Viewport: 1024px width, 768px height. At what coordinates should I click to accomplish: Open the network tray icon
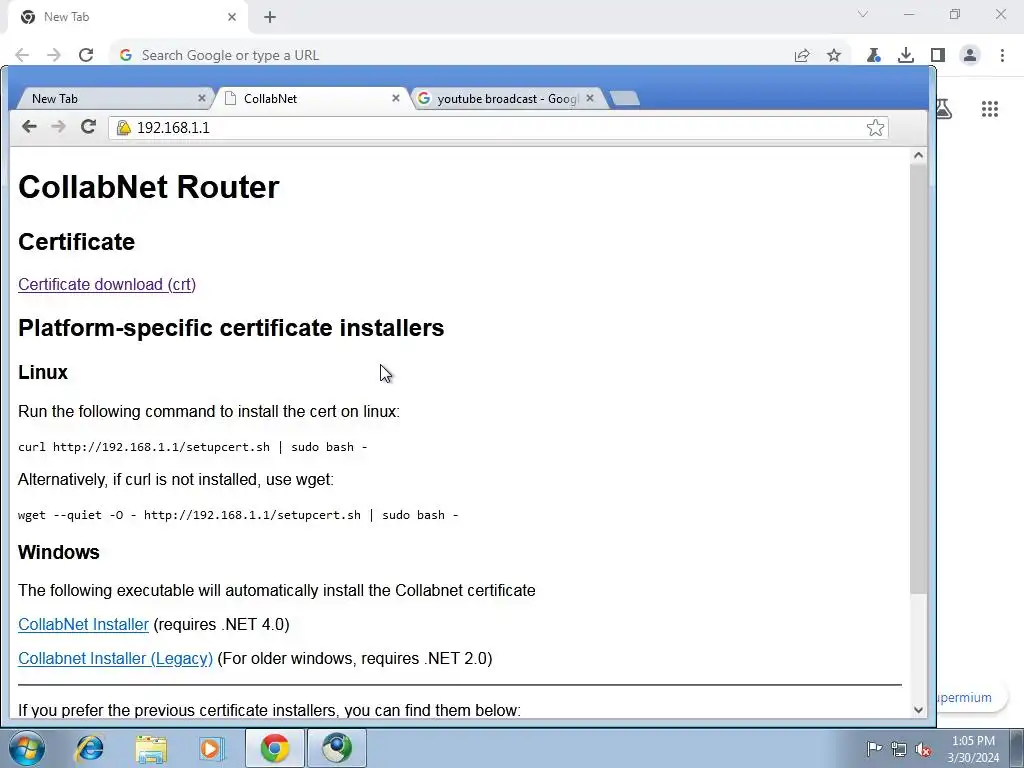click(899, 749)
